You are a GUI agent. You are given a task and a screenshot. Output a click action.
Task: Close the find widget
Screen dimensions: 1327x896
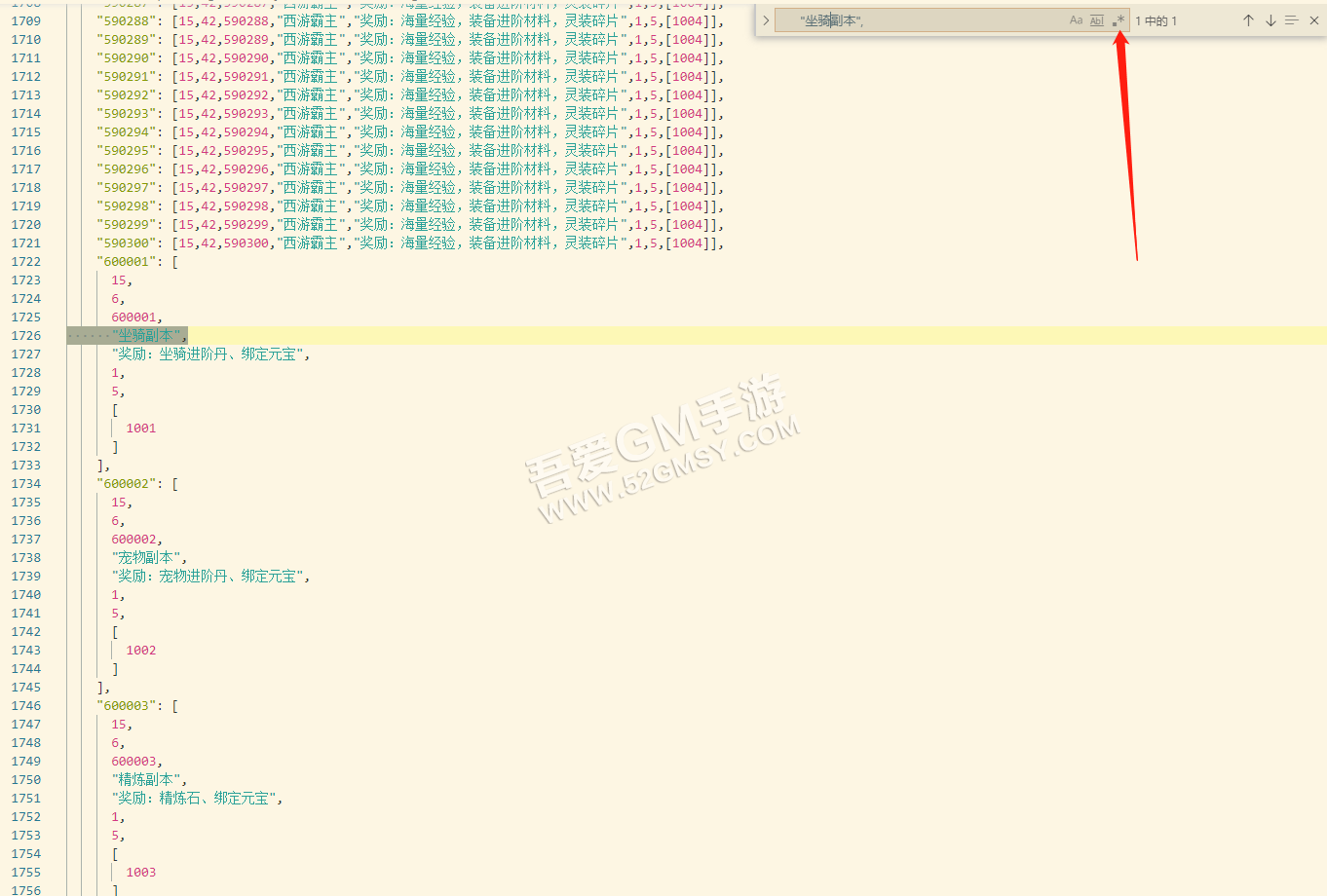pos(1313,20)
